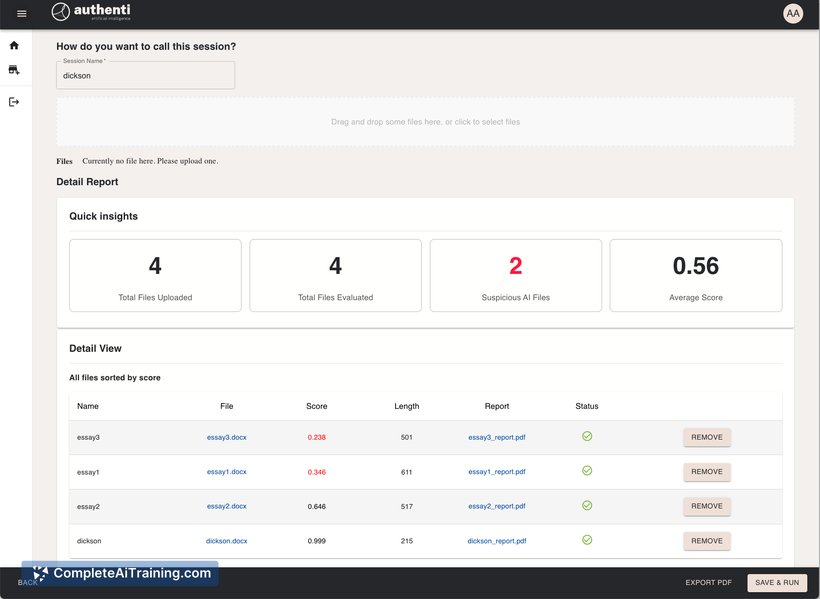Open essay3_report.pdf link
820x599 pixels.
(x=497, y=437)
